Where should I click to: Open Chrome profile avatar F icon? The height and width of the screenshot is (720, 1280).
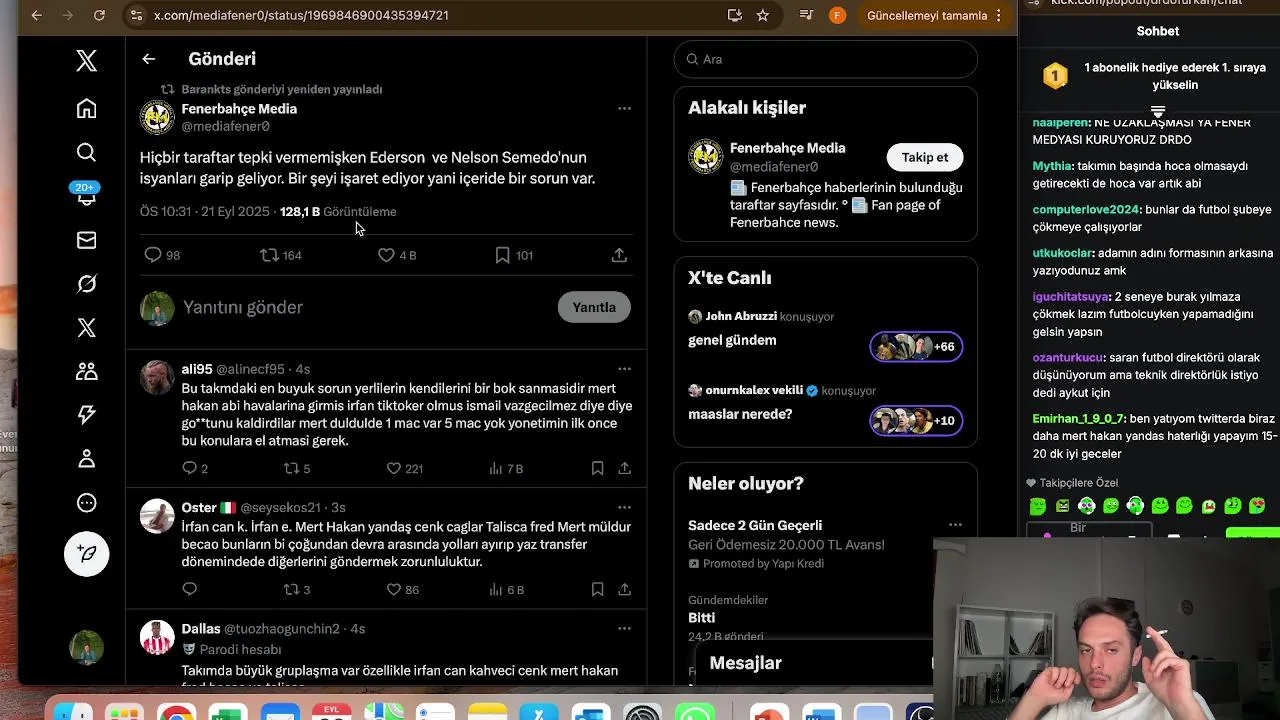(x=838, y=15)
